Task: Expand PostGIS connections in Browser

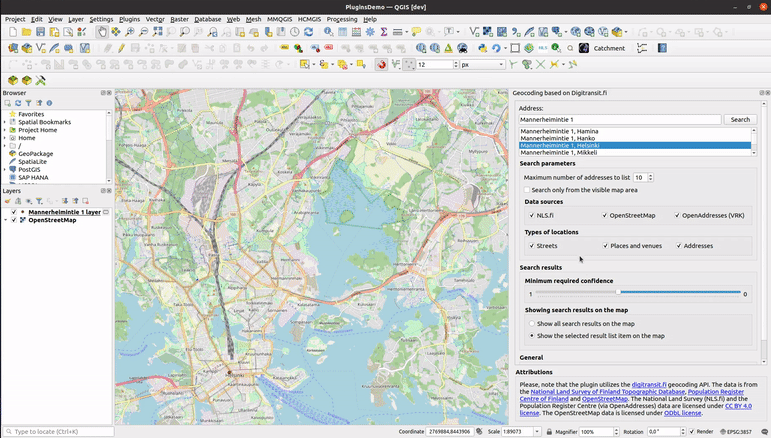Action: (x=5, y=169)
